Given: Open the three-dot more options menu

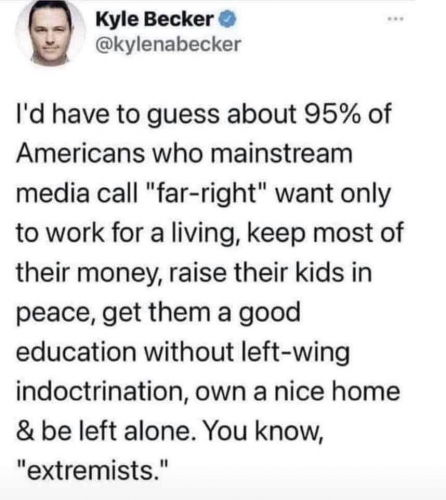Looking at the screenshot, I should coord(396,19).
